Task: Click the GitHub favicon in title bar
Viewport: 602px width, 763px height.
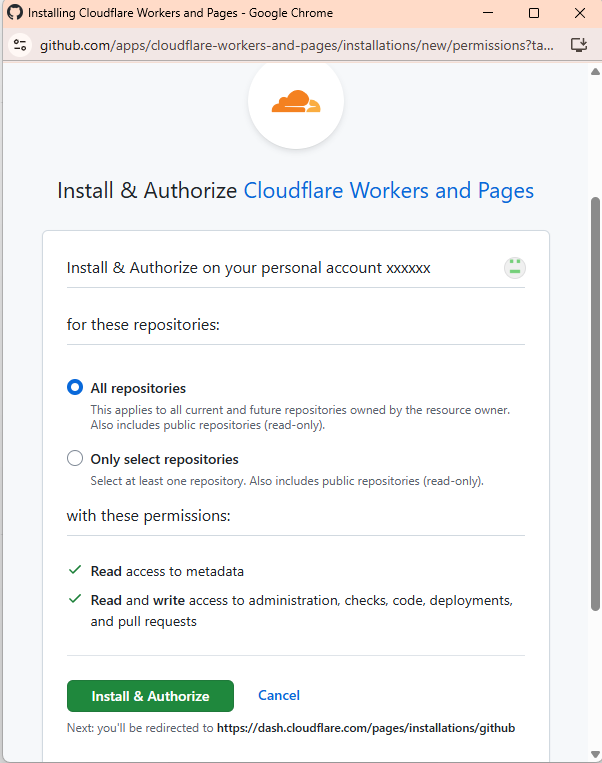Action: (x=15, y=12)
